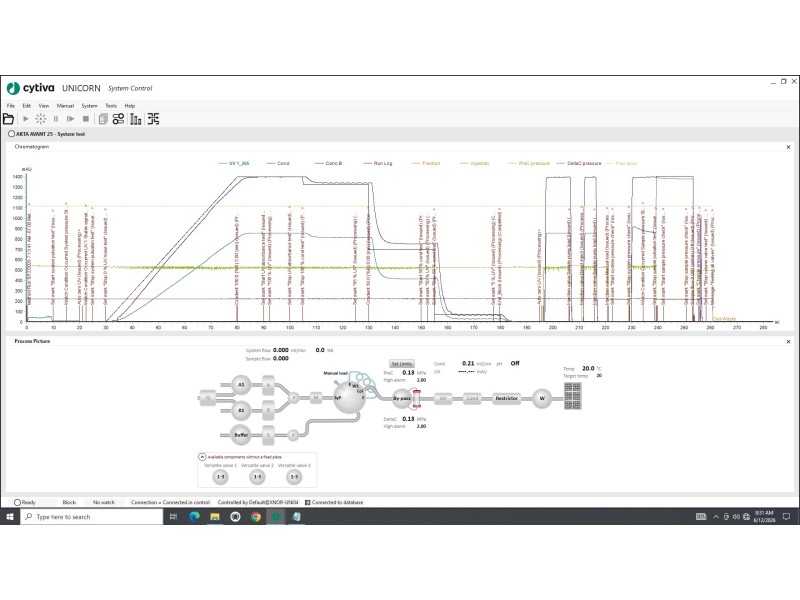Click the Hold spinner toolbar icon
This screenshot has width=800, height=600.
coord(41,119)
